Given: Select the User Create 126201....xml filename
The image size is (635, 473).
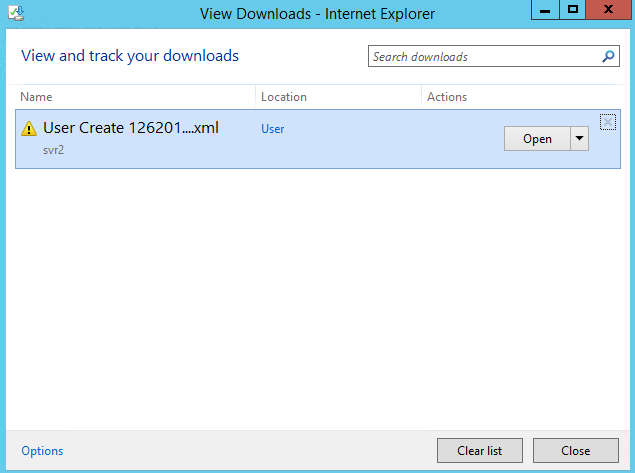Looking at the screenshot, I should click(x=131, y=128).
